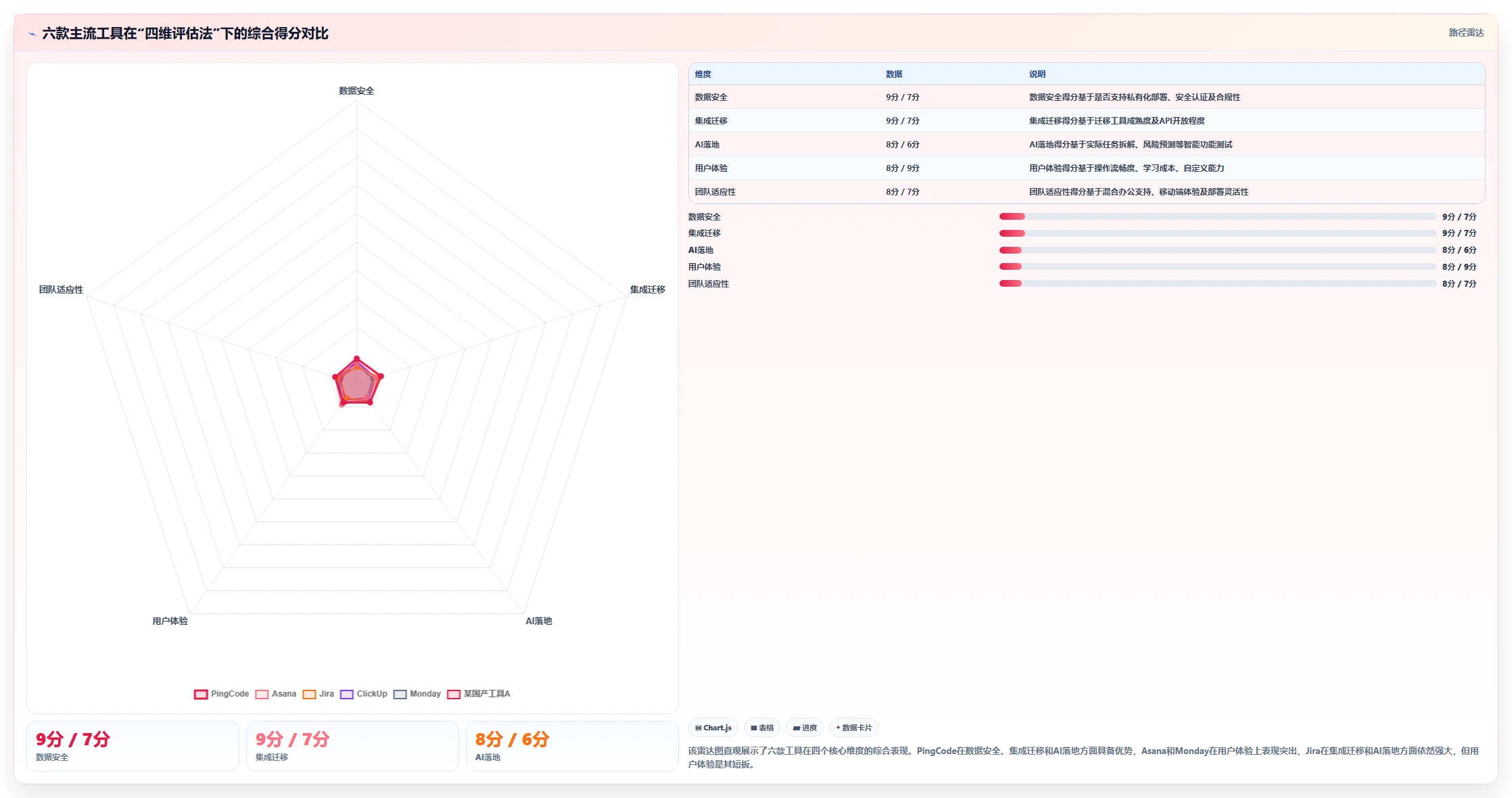
Task: Select the 数据 column header
Action: click(894, 74)
